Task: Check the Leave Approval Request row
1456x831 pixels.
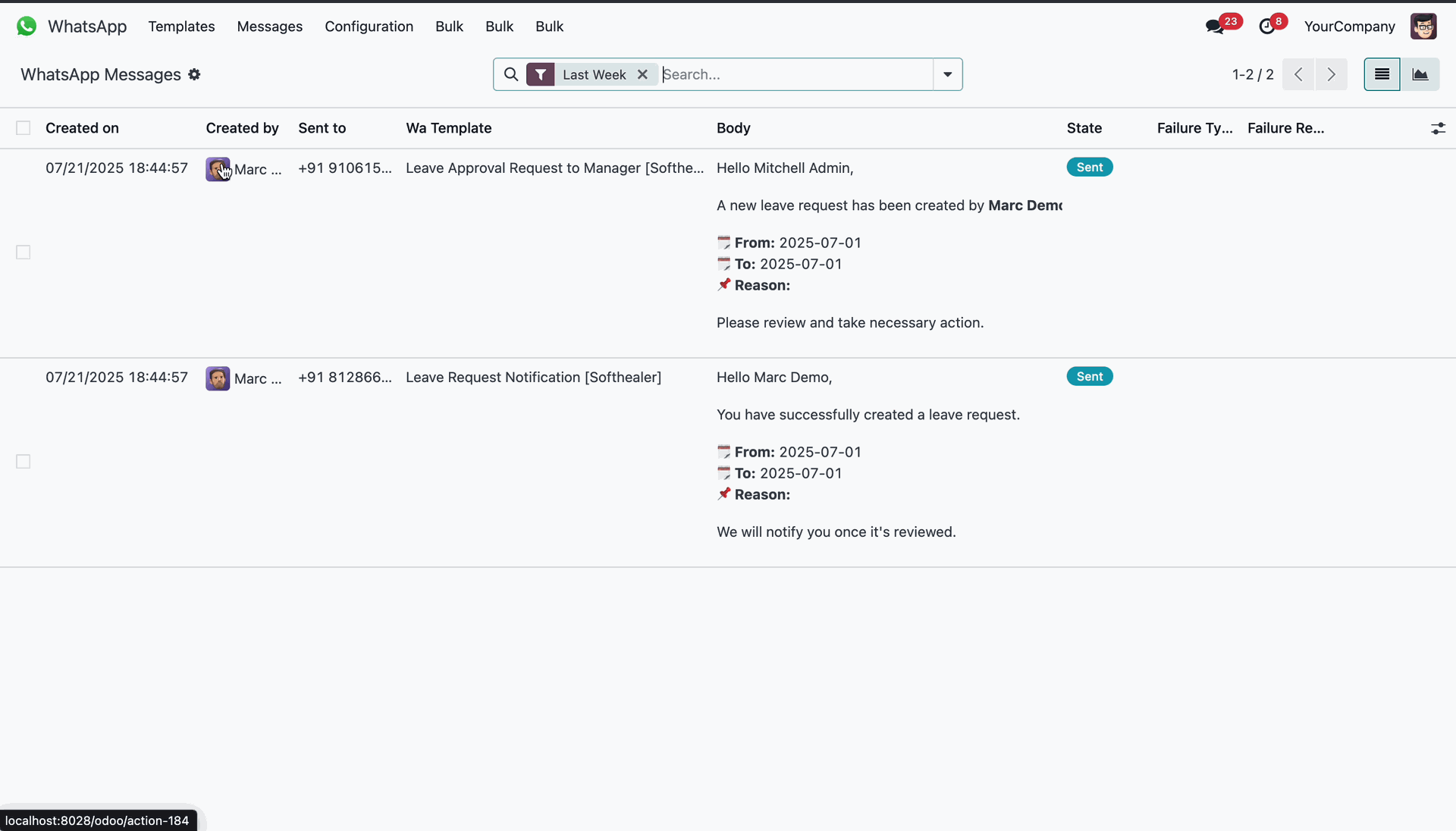Action: click(24, 252)
